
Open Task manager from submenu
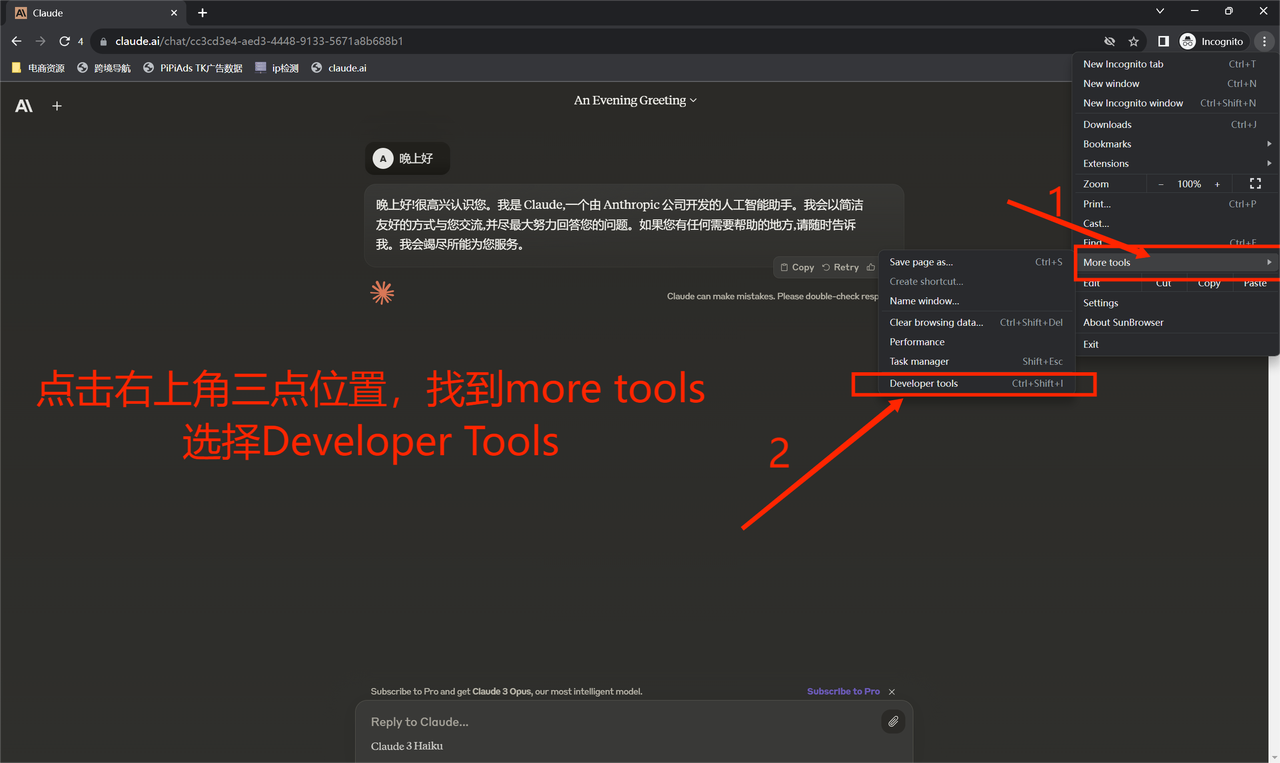(x=976, y=362)
